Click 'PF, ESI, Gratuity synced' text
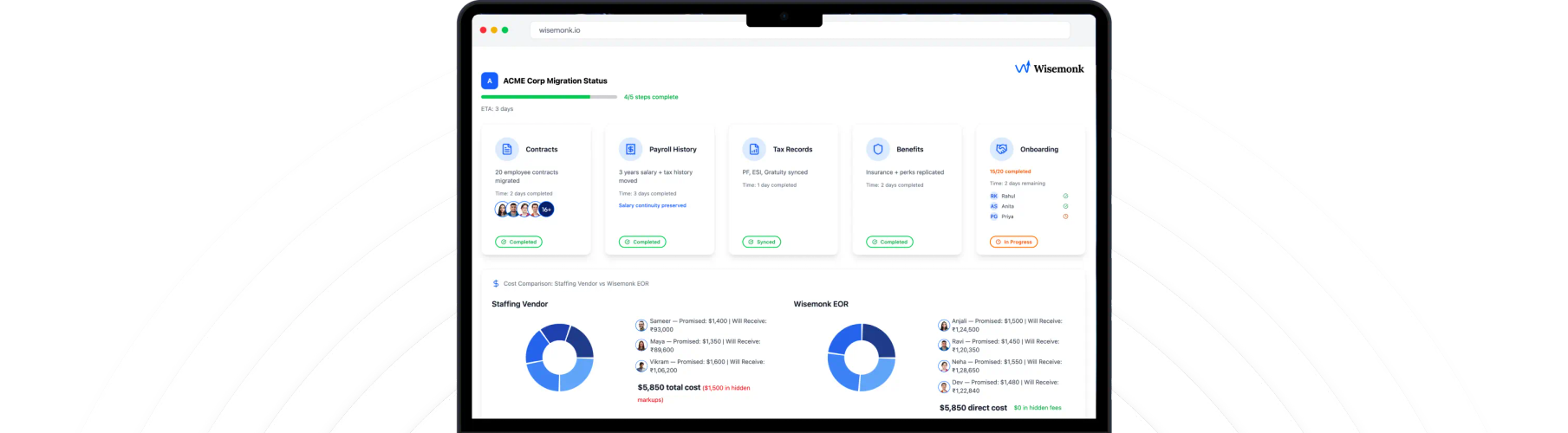Viewport: 1568px width, 433px height. point(775,172)
